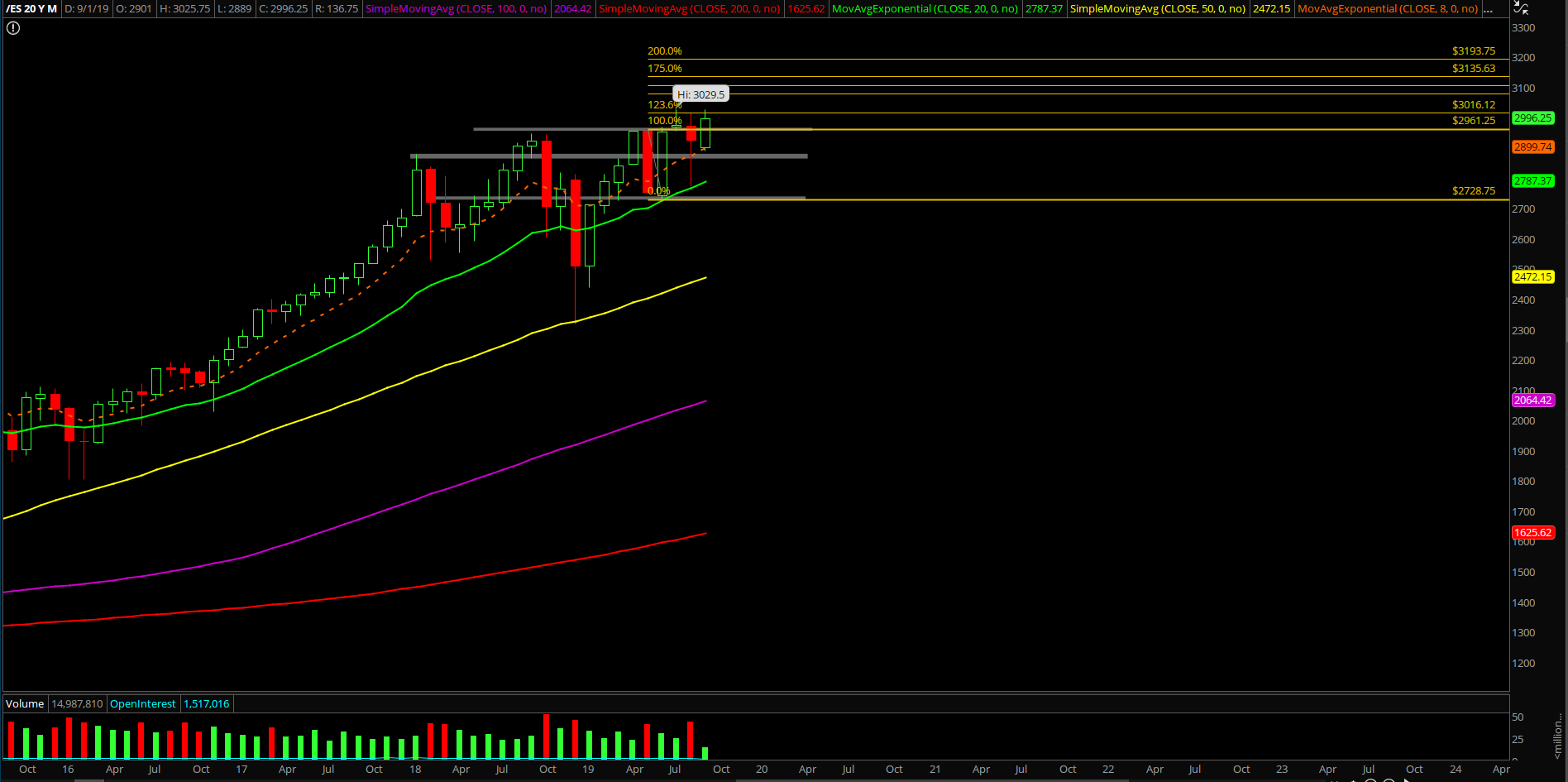This screenshot has width=1568, height=782.
Task: Expand the hidden studies ellipsis
Action: pos(1489,9)
